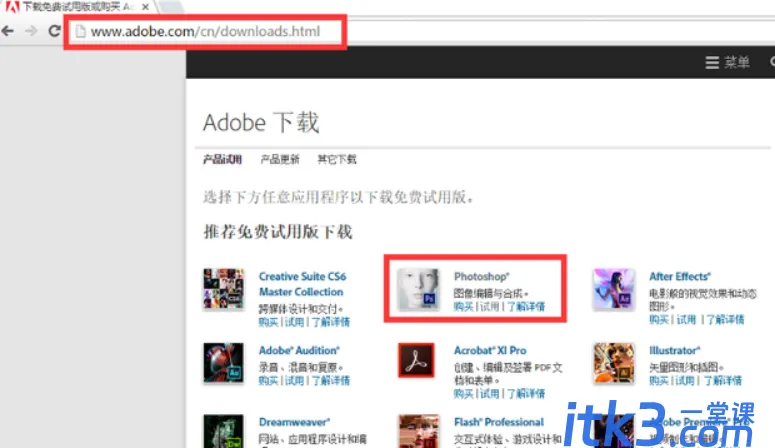Switch to the 产品试用 tab
Image resolution: width=775 pixels, height=448 pixels.
pos(222,159)
